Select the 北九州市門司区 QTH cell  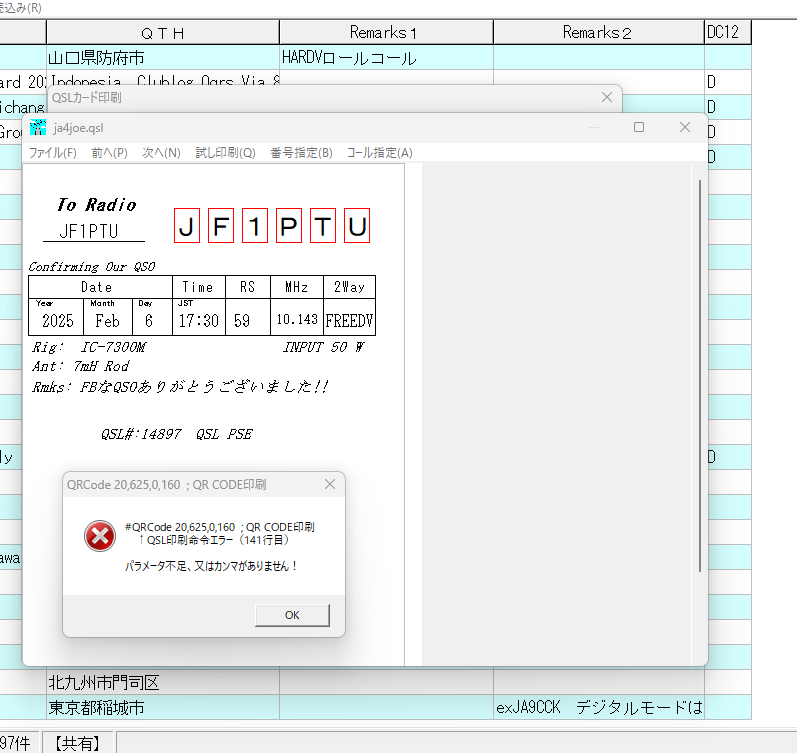(163, 682)
